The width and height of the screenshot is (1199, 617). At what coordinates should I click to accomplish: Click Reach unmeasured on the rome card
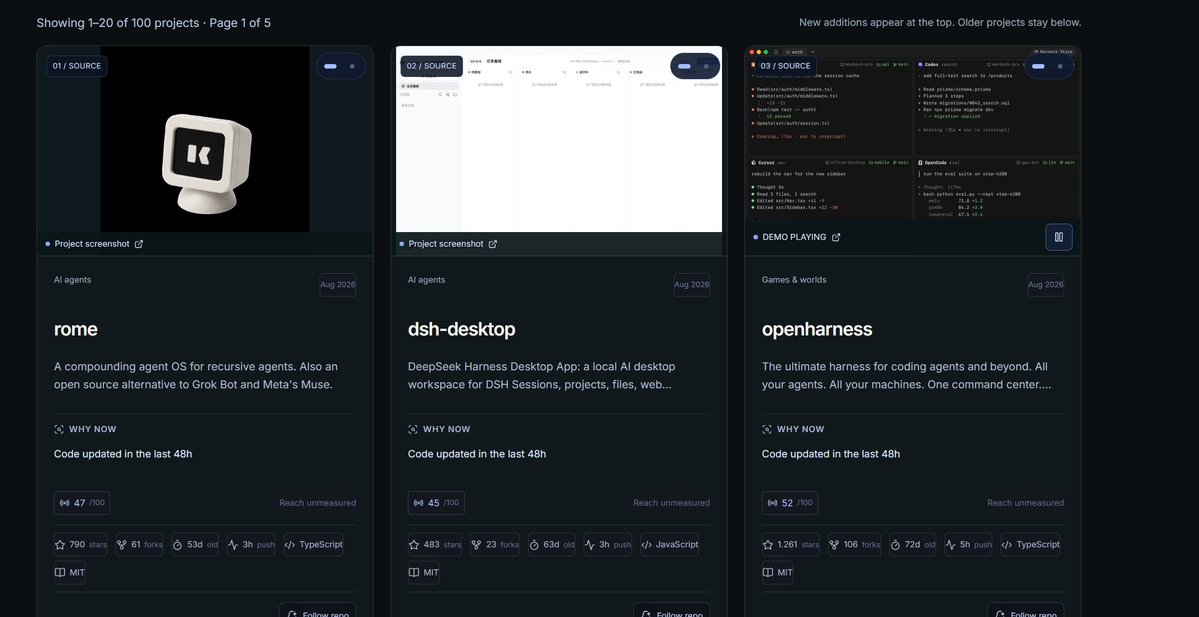coord(317,503)
